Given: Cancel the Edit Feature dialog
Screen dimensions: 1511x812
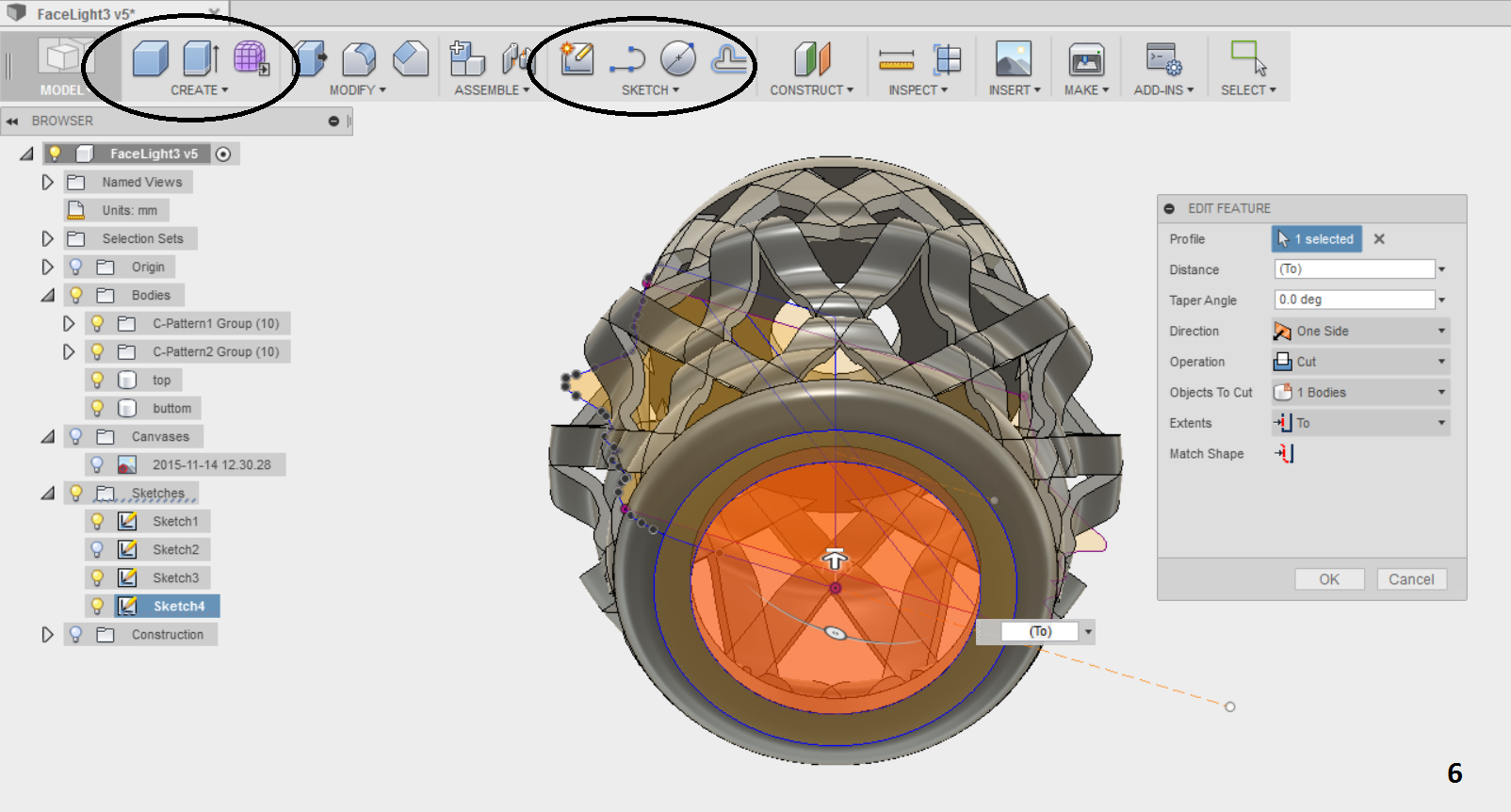Looking at the screenshot, I should coord(1411,579).
